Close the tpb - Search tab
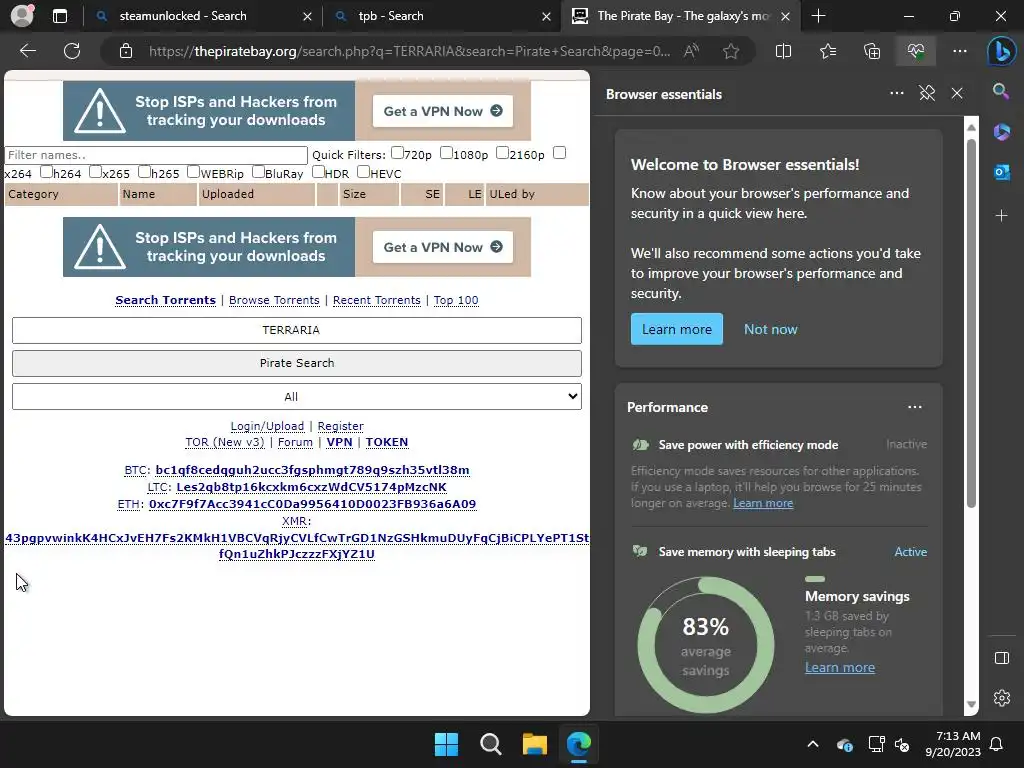The image size is (1024, 768). click(x=546, y=16)
